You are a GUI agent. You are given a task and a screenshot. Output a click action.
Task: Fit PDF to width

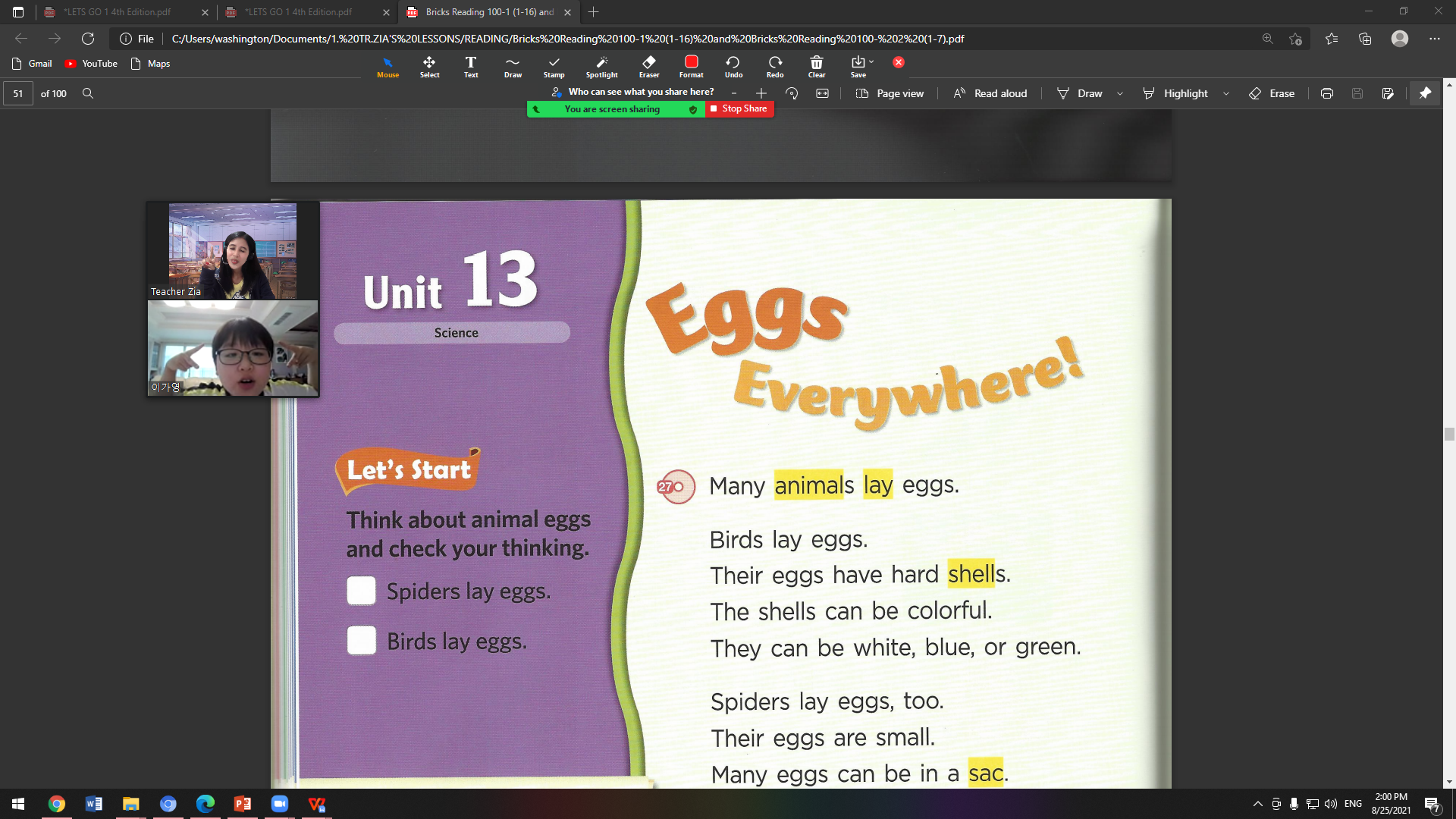click(823, 93)
